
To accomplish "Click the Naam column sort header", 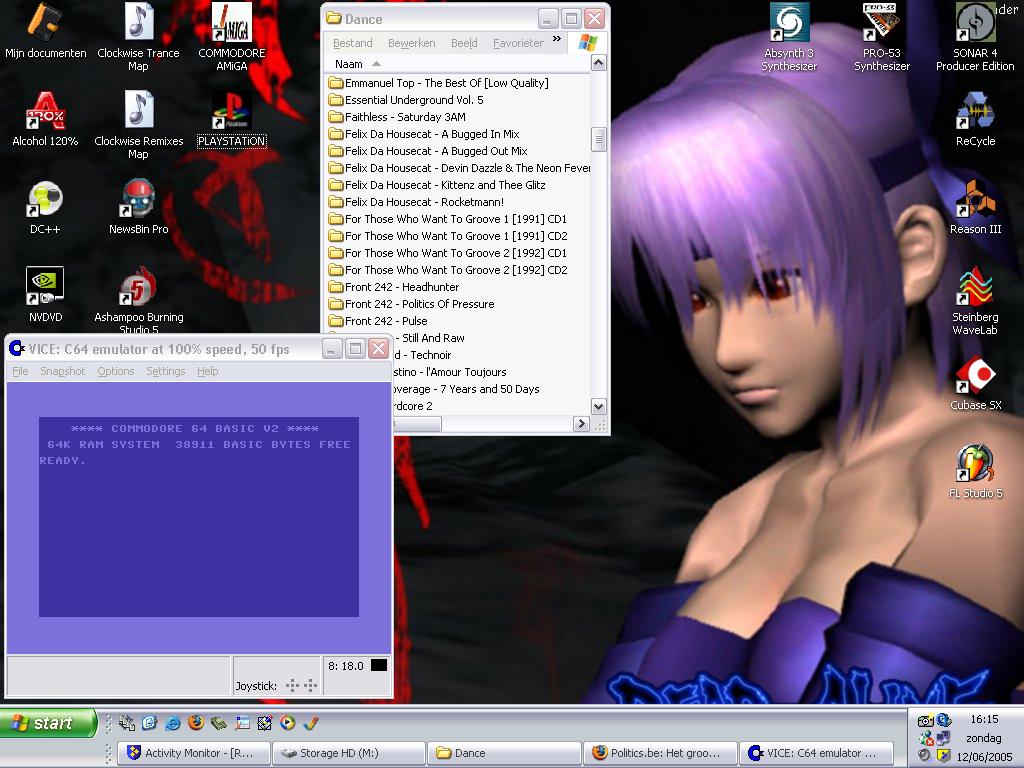I will 349,64.
